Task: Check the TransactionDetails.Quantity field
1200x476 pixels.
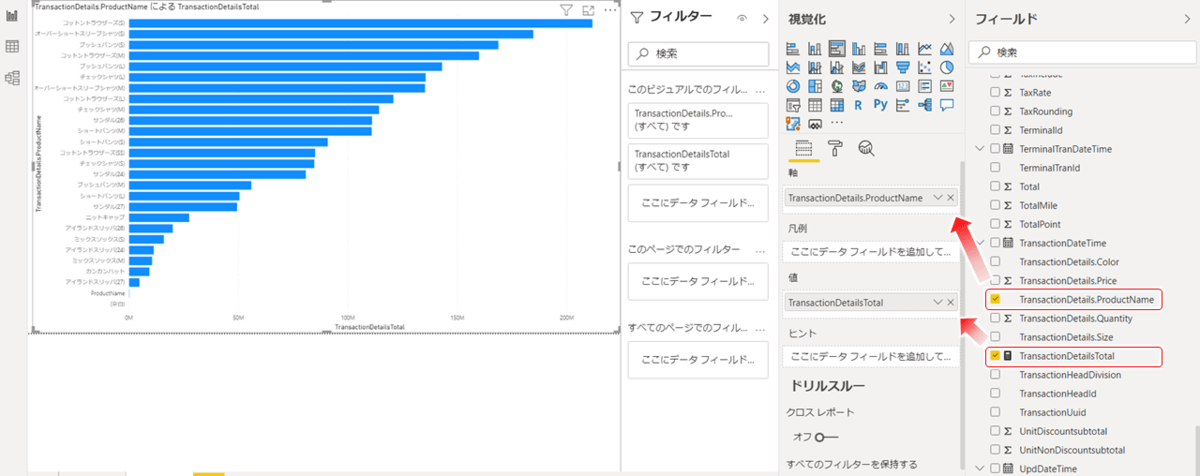Action: pos(995,318)
